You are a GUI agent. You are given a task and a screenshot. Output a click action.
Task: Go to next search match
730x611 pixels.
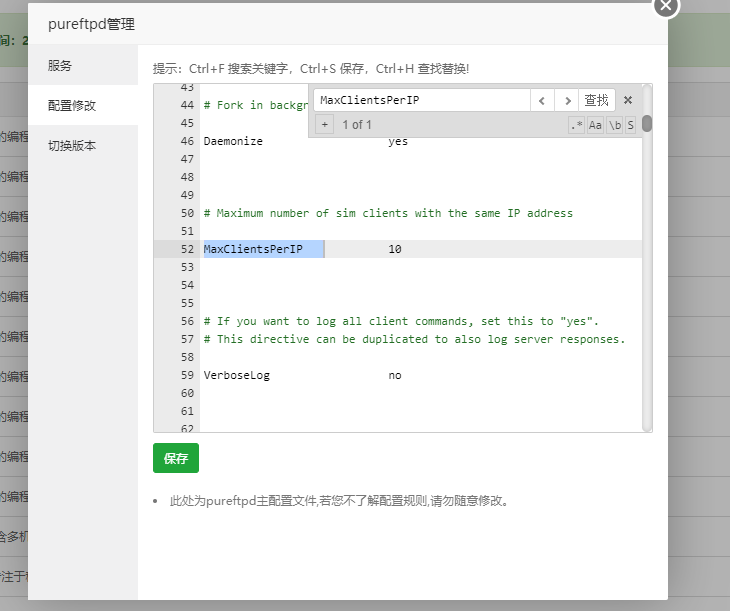[567, 100]
